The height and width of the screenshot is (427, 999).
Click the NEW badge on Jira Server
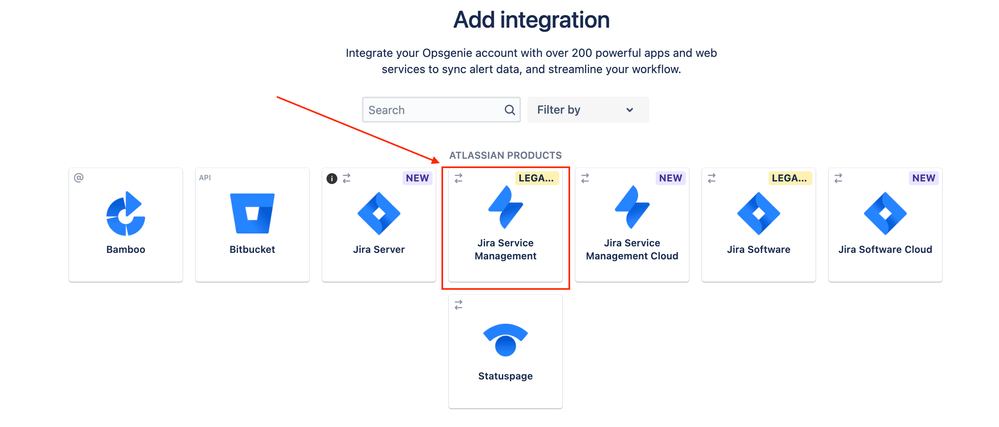tap(417, 178)
